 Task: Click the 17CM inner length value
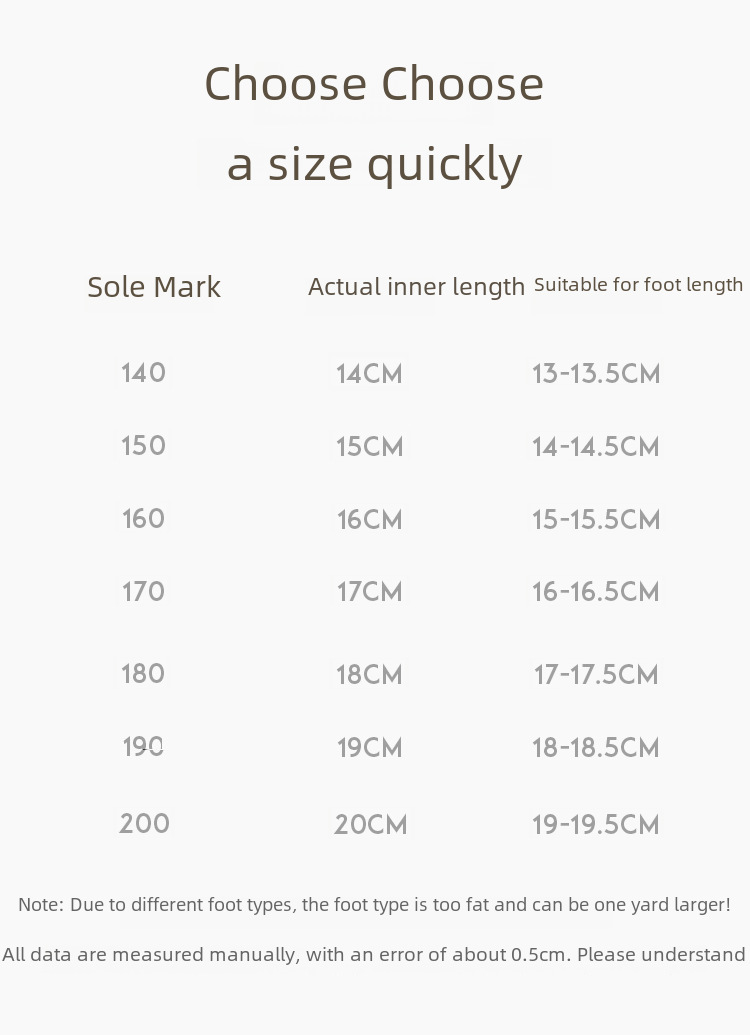tap(369, 592)
